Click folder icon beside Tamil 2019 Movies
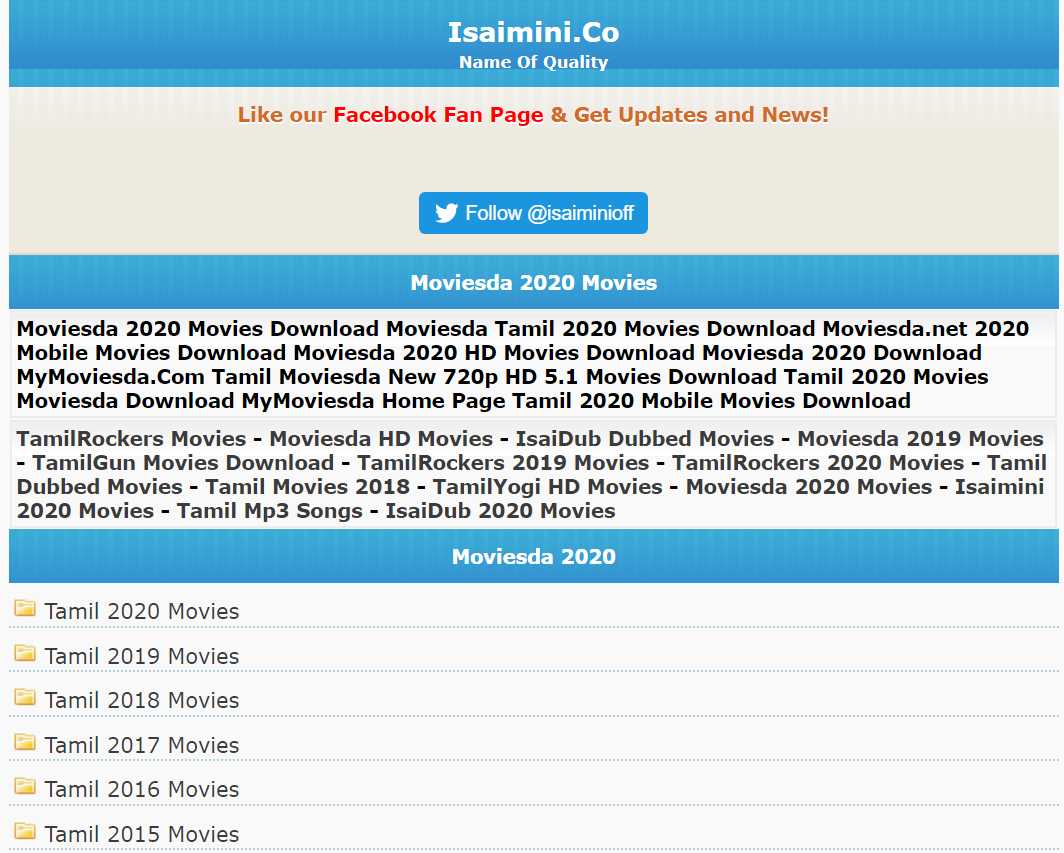The image size is (1064, 853). [25, 653]
